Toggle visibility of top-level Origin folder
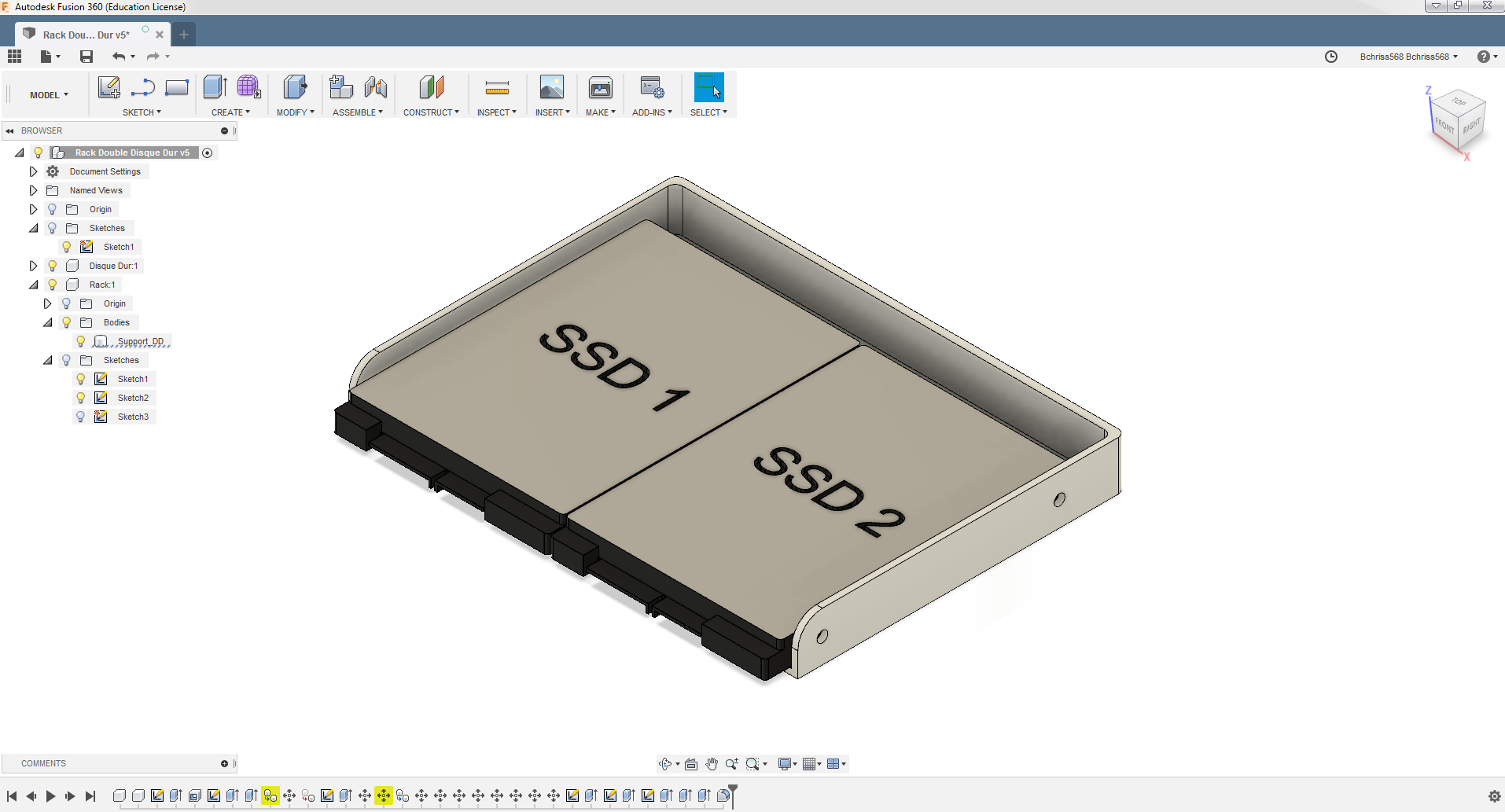This screenshot has height=812, width=1505. [52, 209]
